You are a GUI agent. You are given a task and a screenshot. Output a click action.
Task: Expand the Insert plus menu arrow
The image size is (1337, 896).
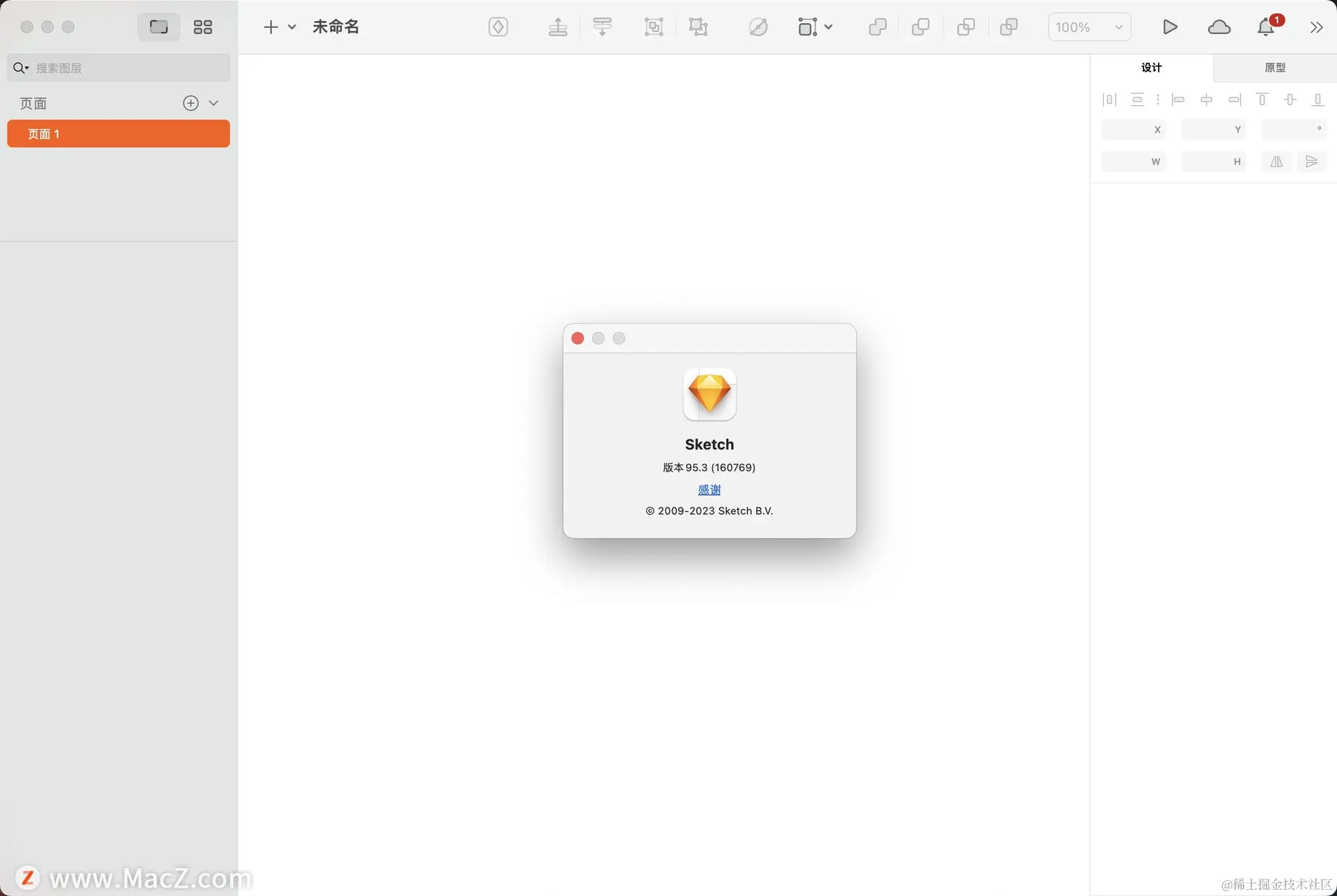point(292,27)
